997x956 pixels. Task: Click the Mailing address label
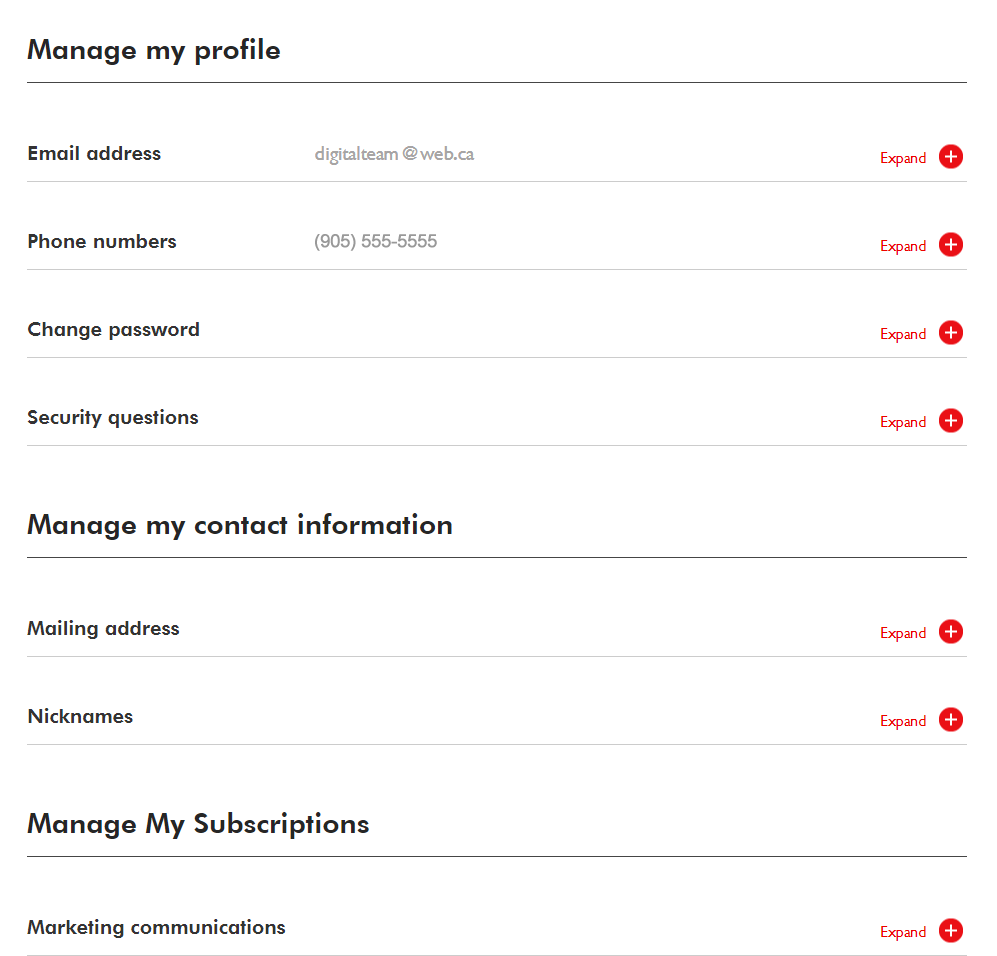tap(103, 629)
